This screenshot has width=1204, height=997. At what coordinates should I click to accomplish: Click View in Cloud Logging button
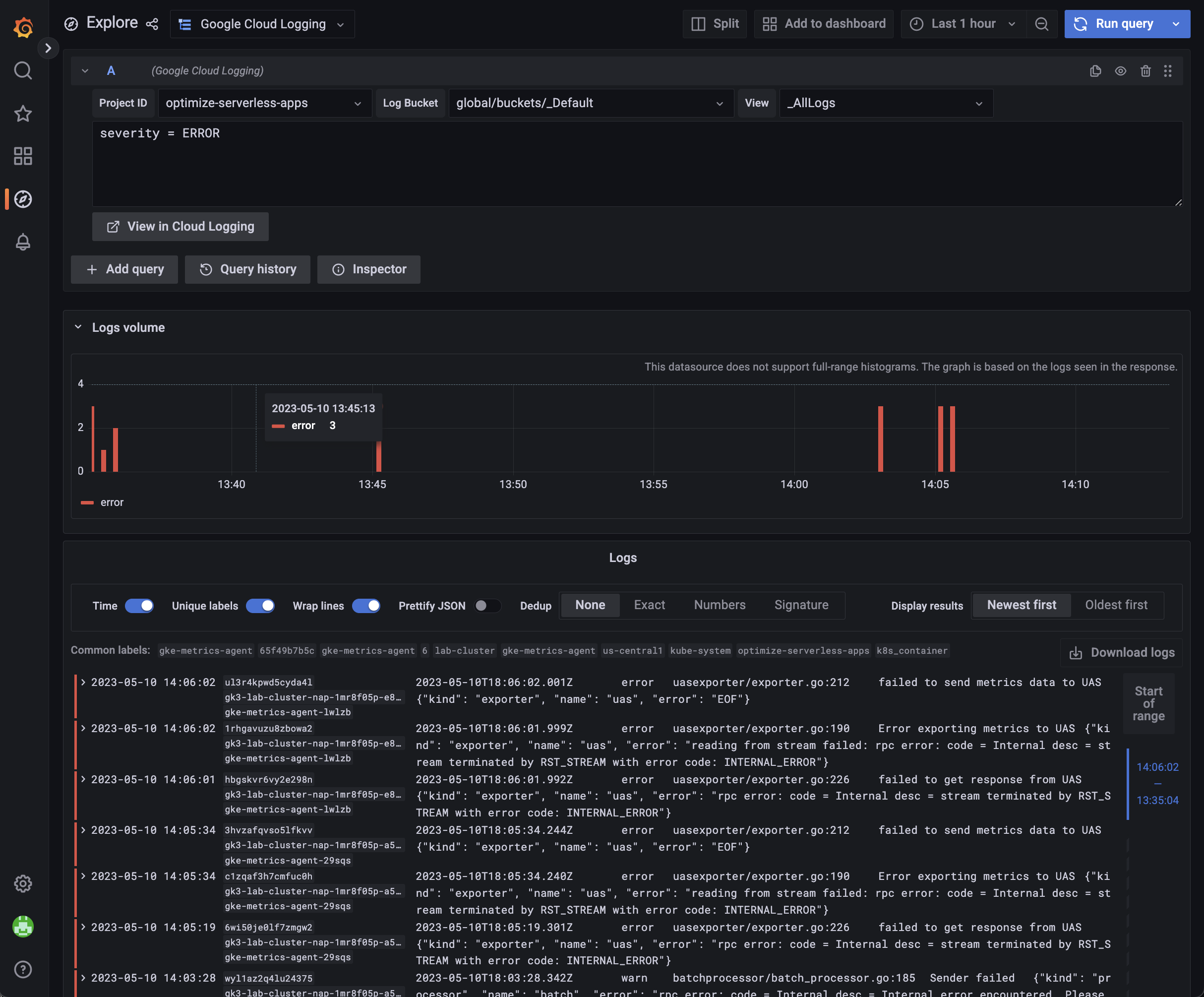(181, 227)
